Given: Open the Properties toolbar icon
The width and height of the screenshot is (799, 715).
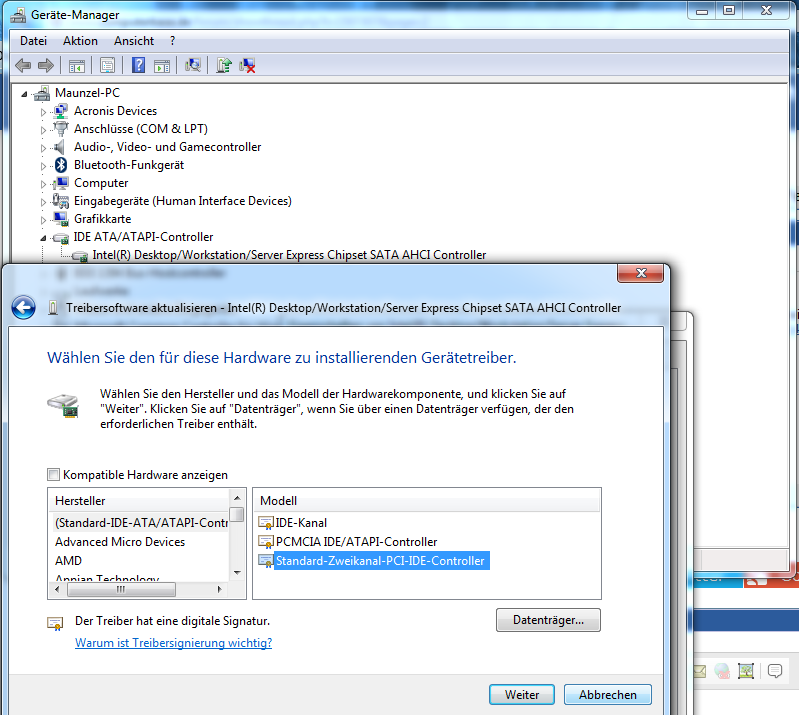Looking at the screenshot, I should [108, 65].
